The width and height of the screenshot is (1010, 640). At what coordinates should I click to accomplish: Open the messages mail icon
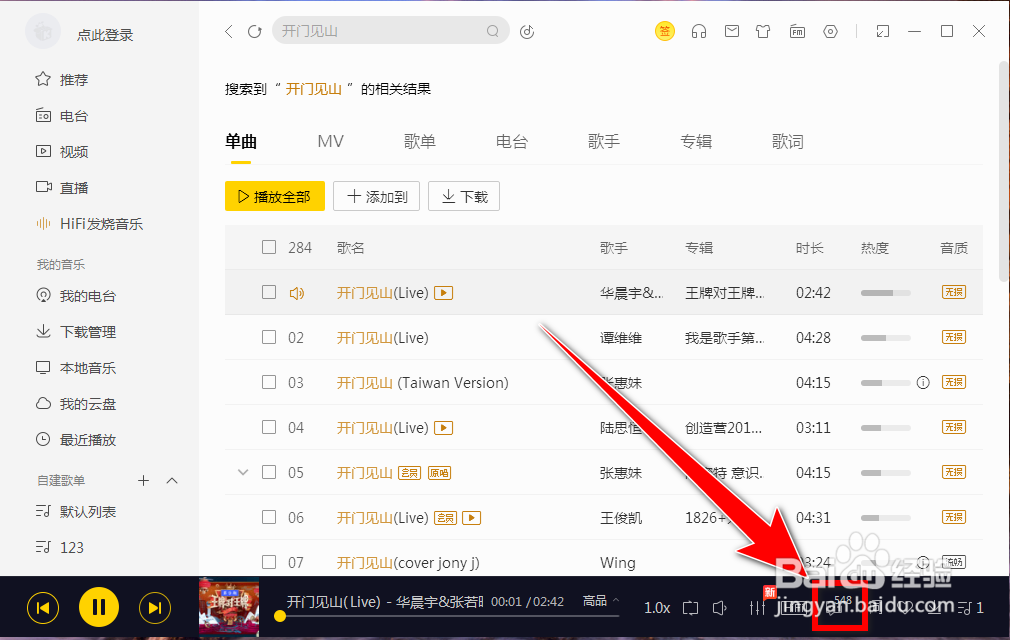tap(732, 31)
